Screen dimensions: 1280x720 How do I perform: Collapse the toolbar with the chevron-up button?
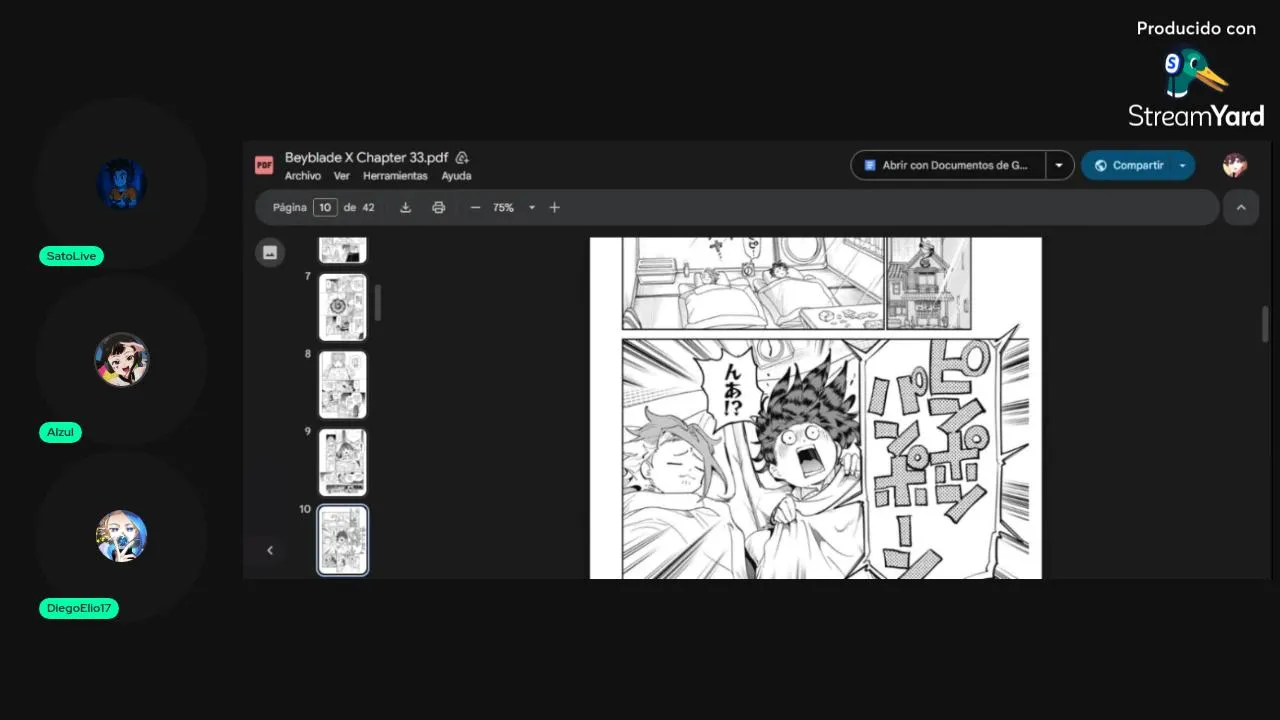pos(1241,207)
